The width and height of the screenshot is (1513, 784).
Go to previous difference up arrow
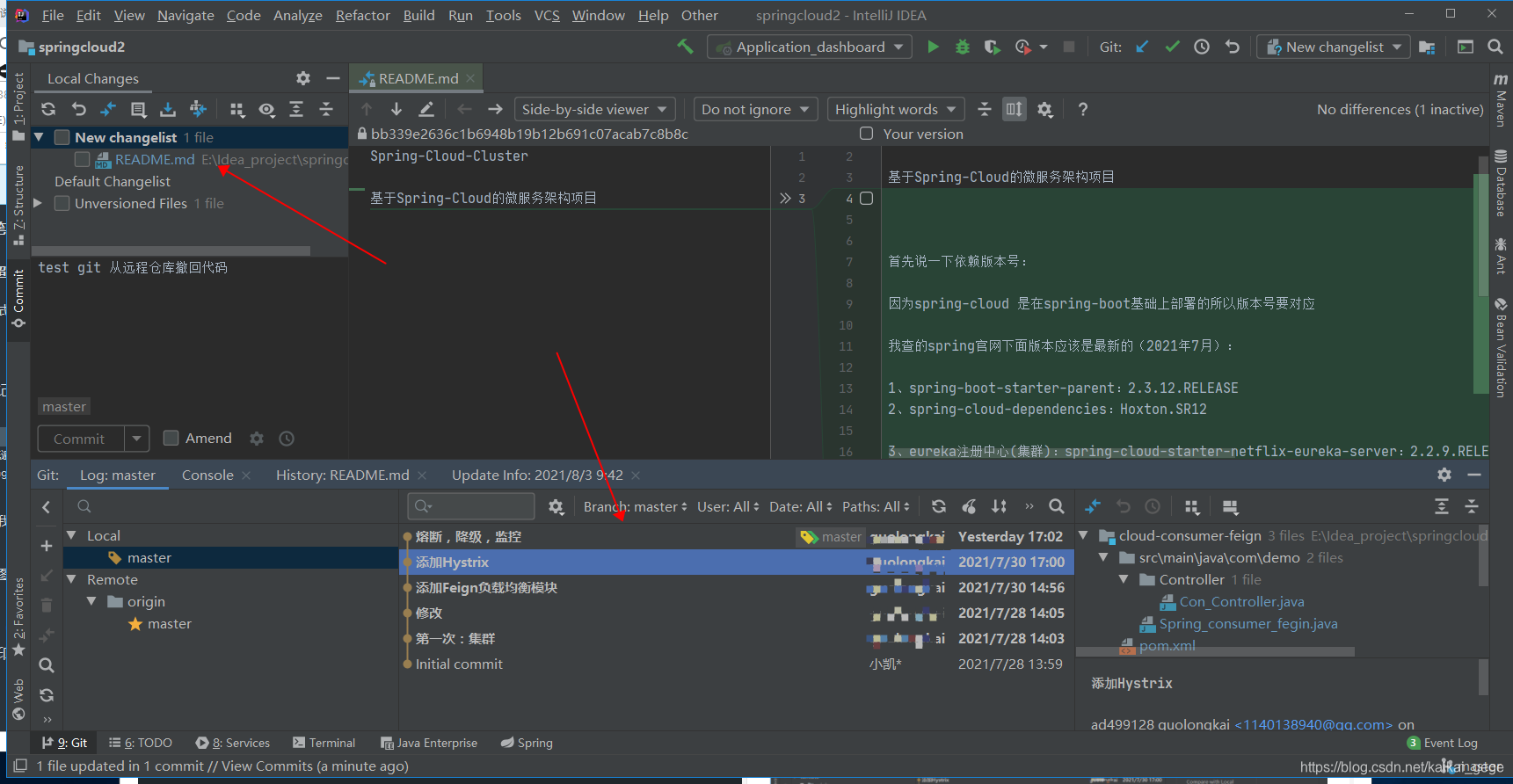[367, 109]
